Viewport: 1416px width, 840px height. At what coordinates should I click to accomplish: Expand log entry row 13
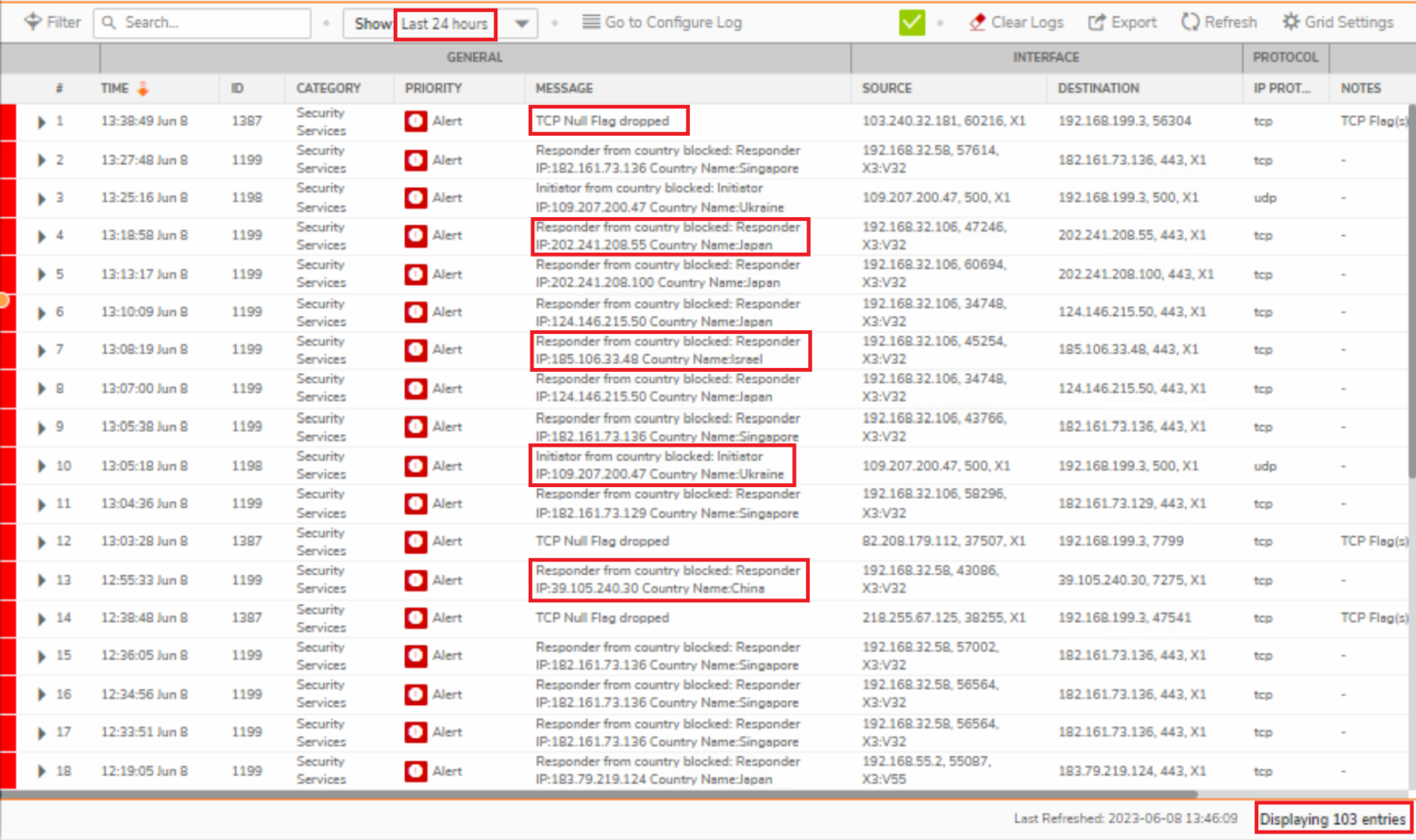[x=41, y=580]
